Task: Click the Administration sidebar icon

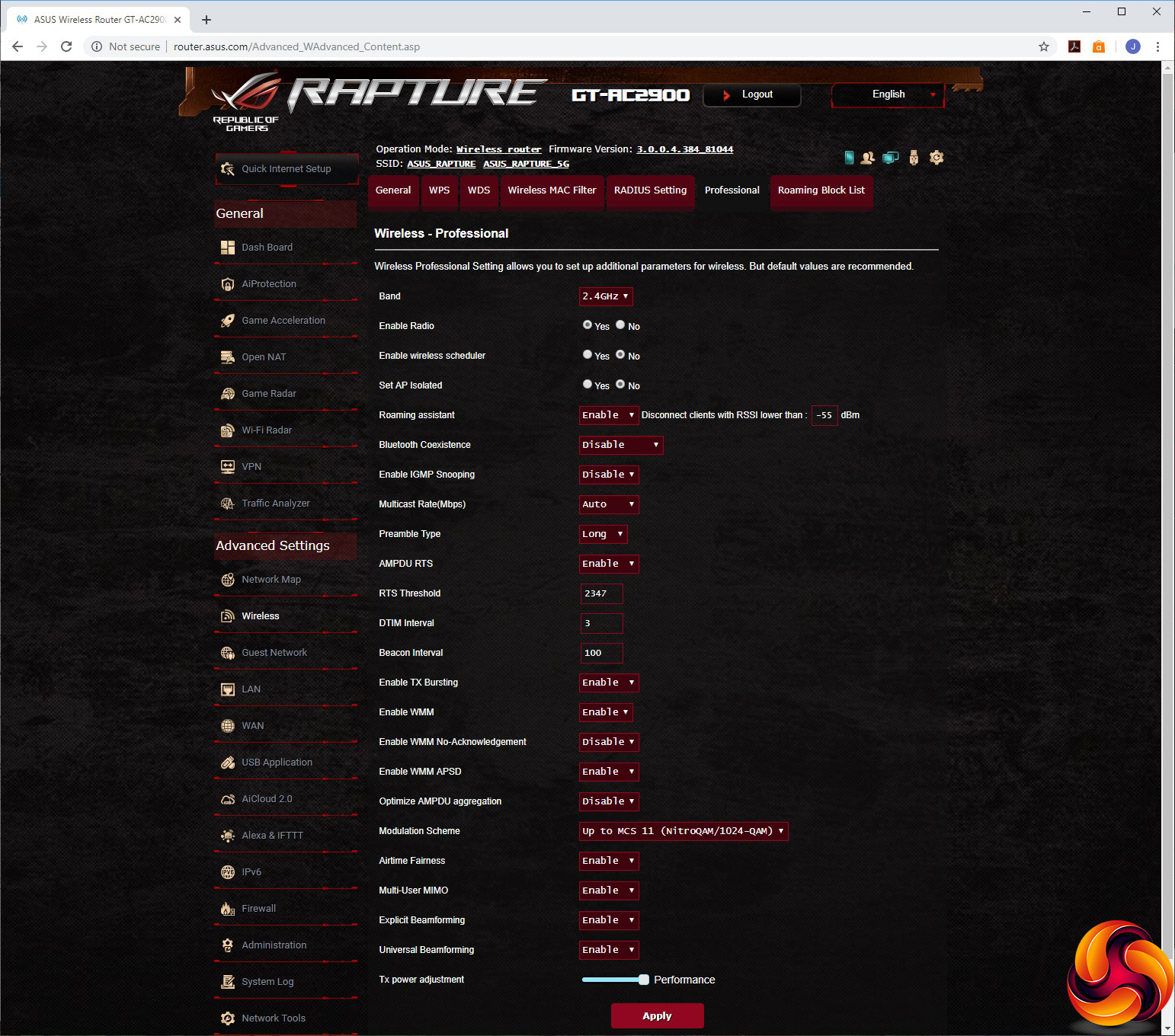Action: point(227,945)
